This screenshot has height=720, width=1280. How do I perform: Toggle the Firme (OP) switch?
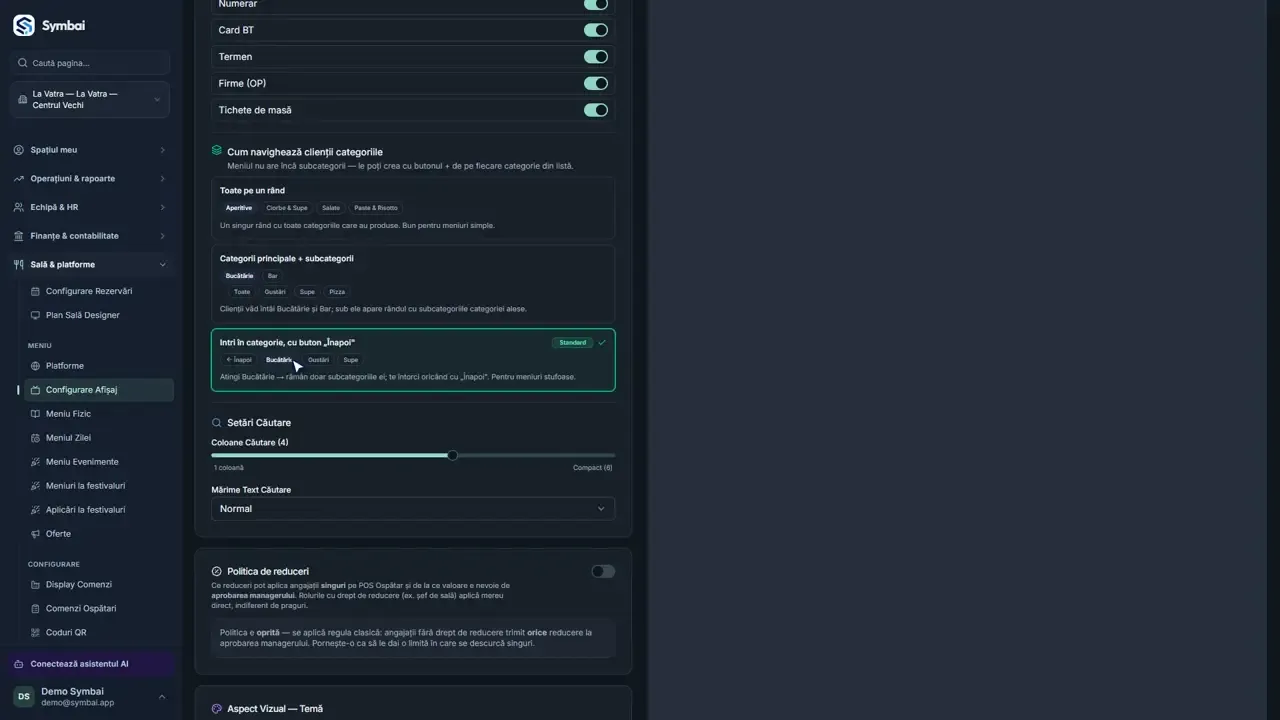pyautogui.click(x=596, y=84)
